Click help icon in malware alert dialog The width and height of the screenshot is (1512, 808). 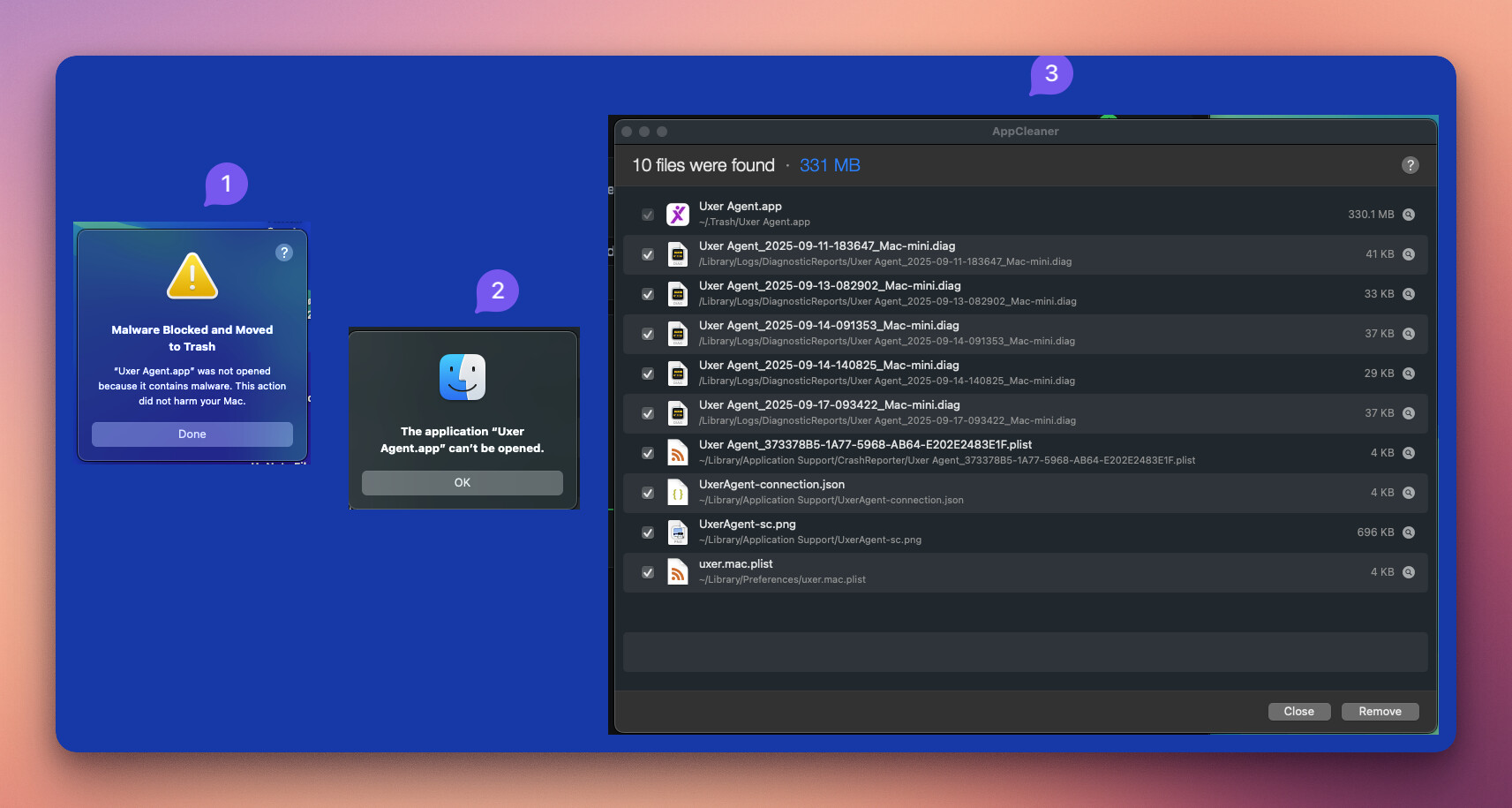[283, 253]
